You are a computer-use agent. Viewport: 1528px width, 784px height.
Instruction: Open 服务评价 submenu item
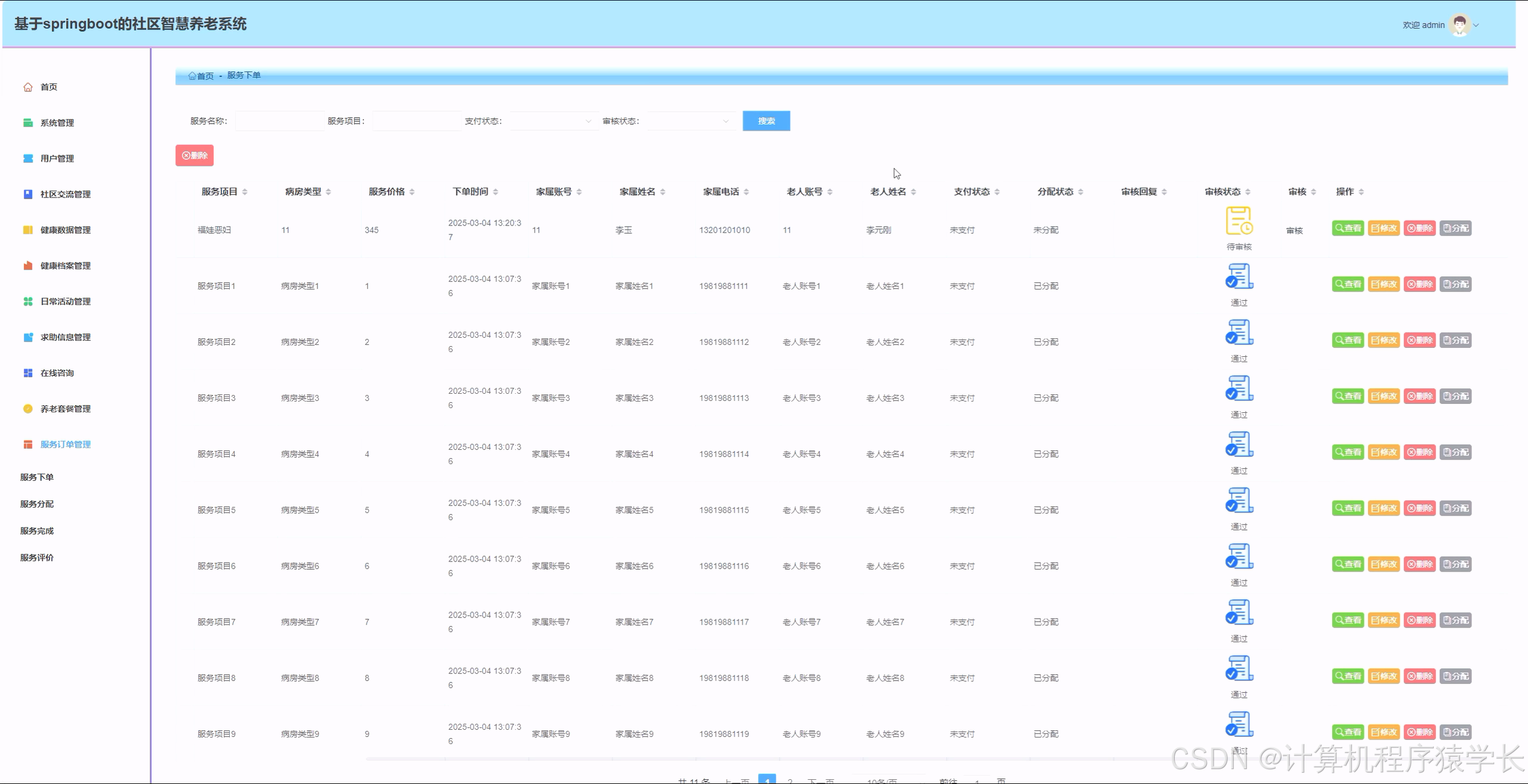[x=37, y=558]
